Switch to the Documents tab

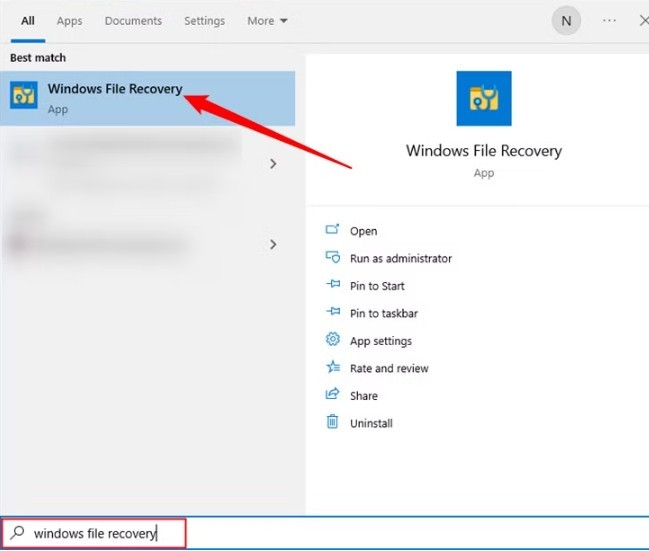click(133, 21)
